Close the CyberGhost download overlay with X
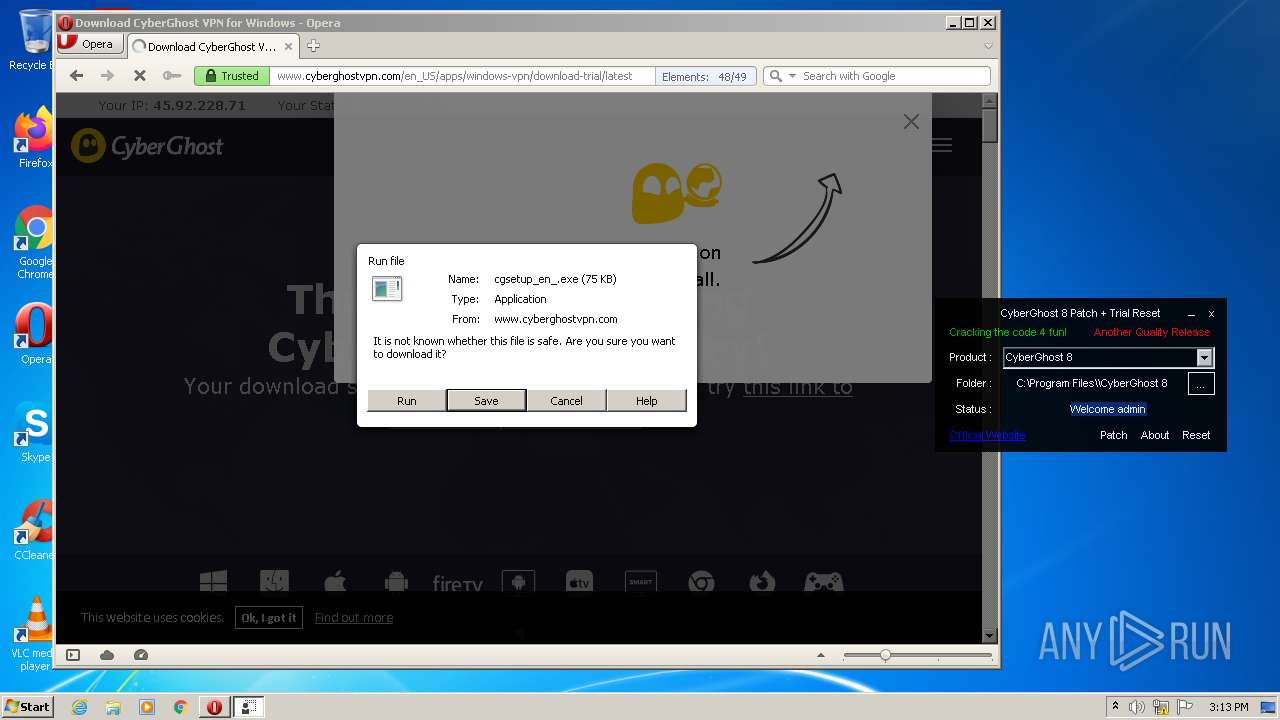This screenshot has width=1280, height=720. [911, 121]
